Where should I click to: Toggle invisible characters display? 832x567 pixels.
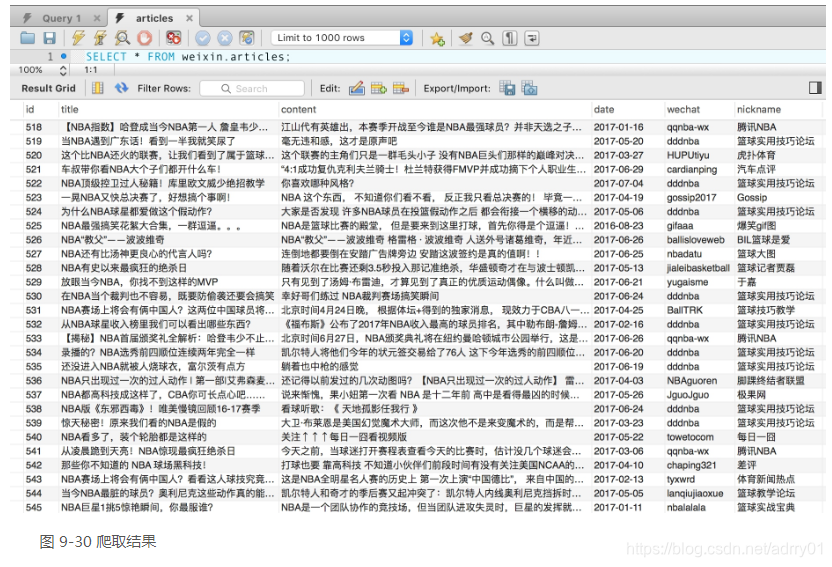509,38
